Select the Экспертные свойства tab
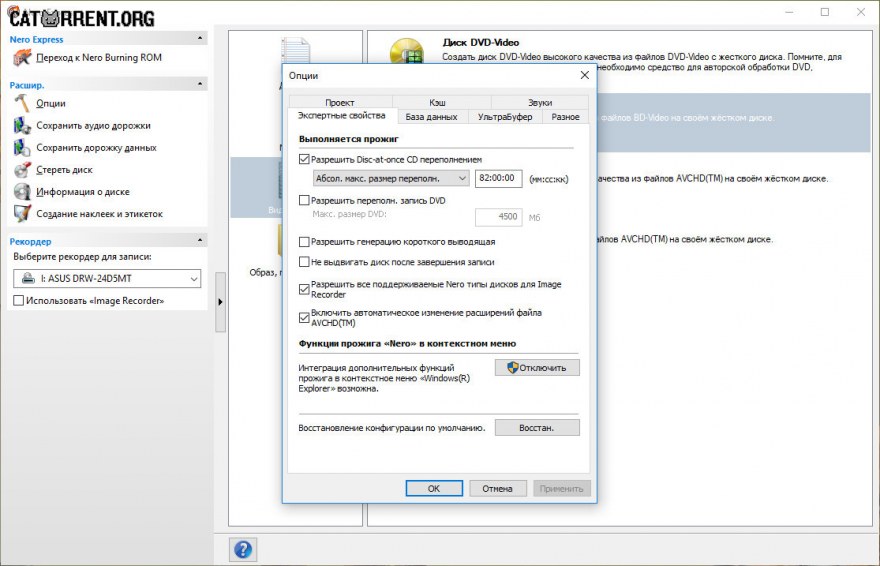Screen dimensions: 880x566 click(341, 116)
